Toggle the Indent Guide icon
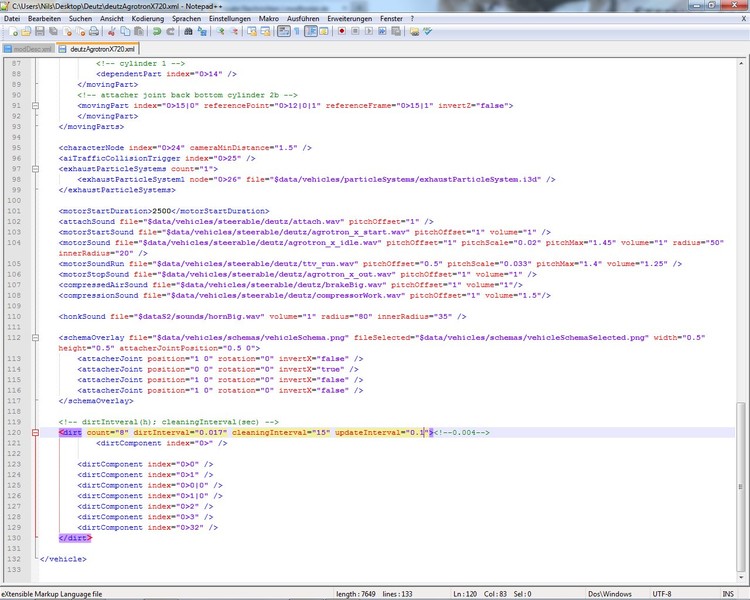Screen dimensions: 750x600 click(311, 32)
